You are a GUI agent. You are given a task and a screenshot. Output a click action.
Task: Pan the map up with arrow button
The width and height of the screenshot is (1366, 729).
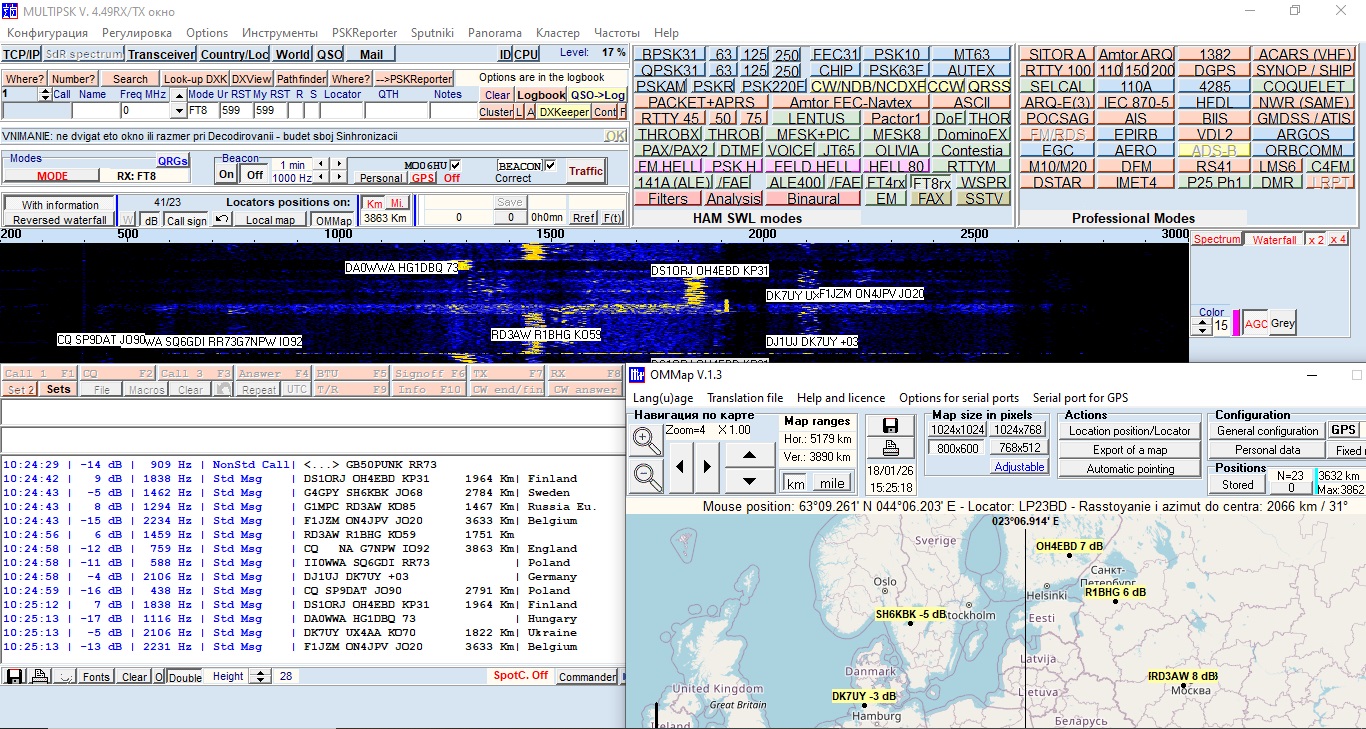coord(749,454)
